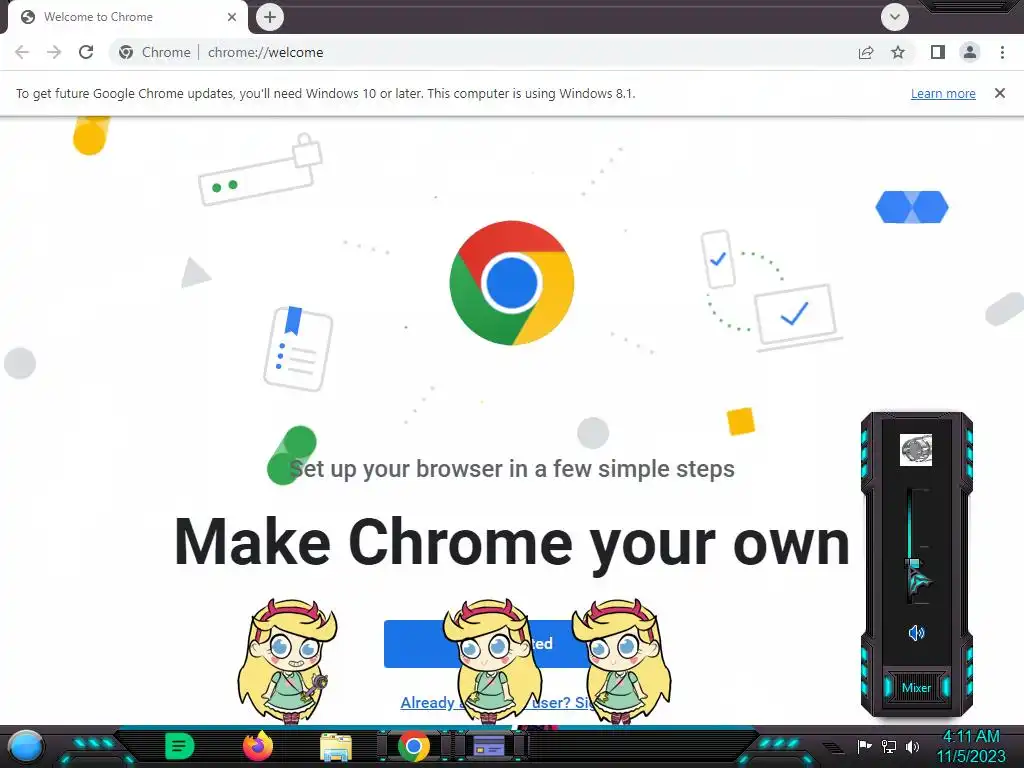Reload the Welcome to Chrome page
Image resolution: width=1024 pixels, height=768 pixels.
point(86,52)
